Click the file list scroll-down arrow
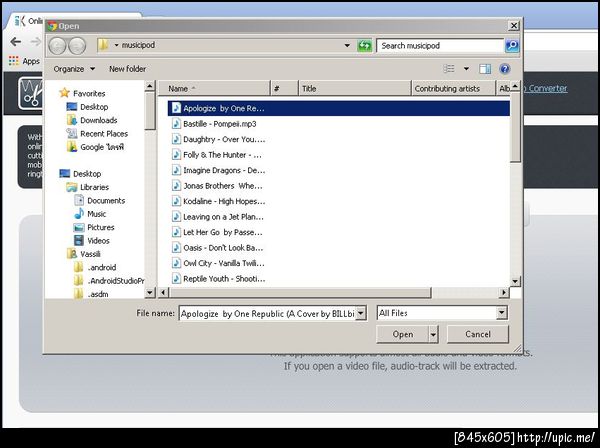The image size is (600, 448). pyautogui.click(x=515, y=282)
